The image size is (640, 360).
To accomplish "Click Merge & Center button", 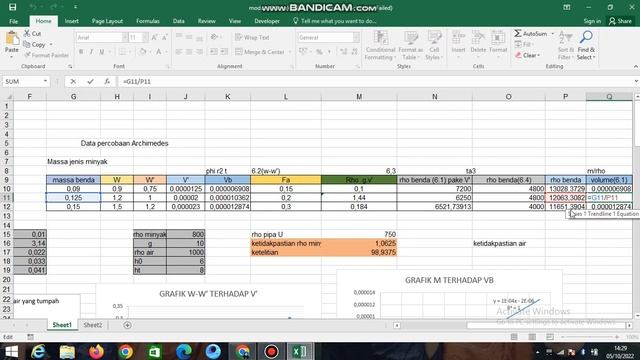I will point(260,52).
